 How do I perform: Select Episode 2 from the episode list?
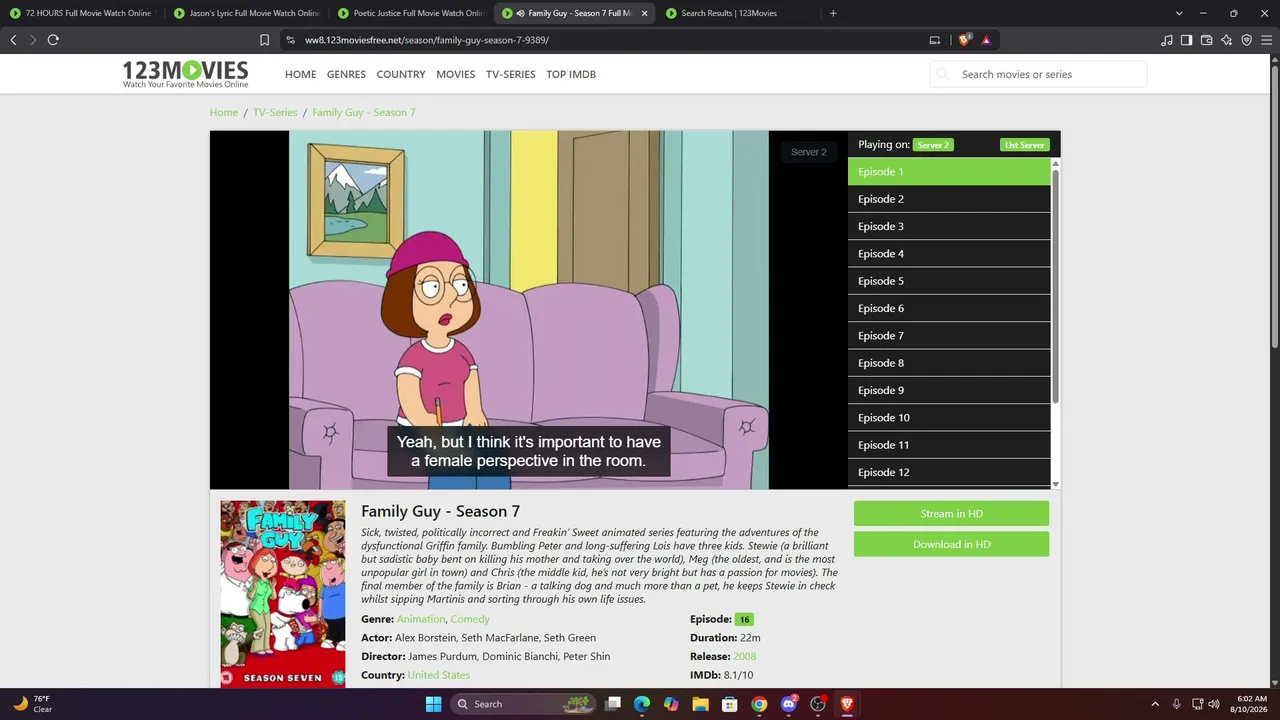click(x=949, y=199)
